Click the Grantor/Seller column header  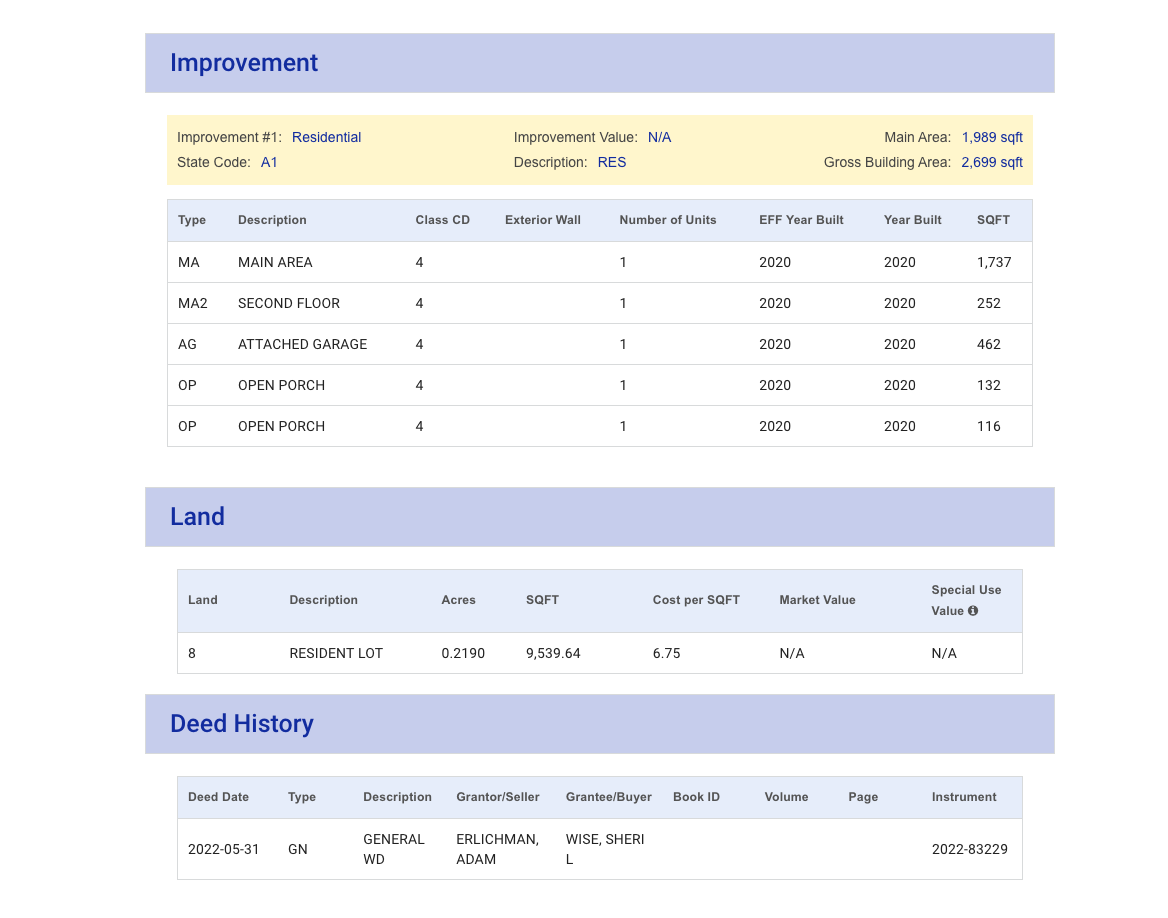(498, 797)
